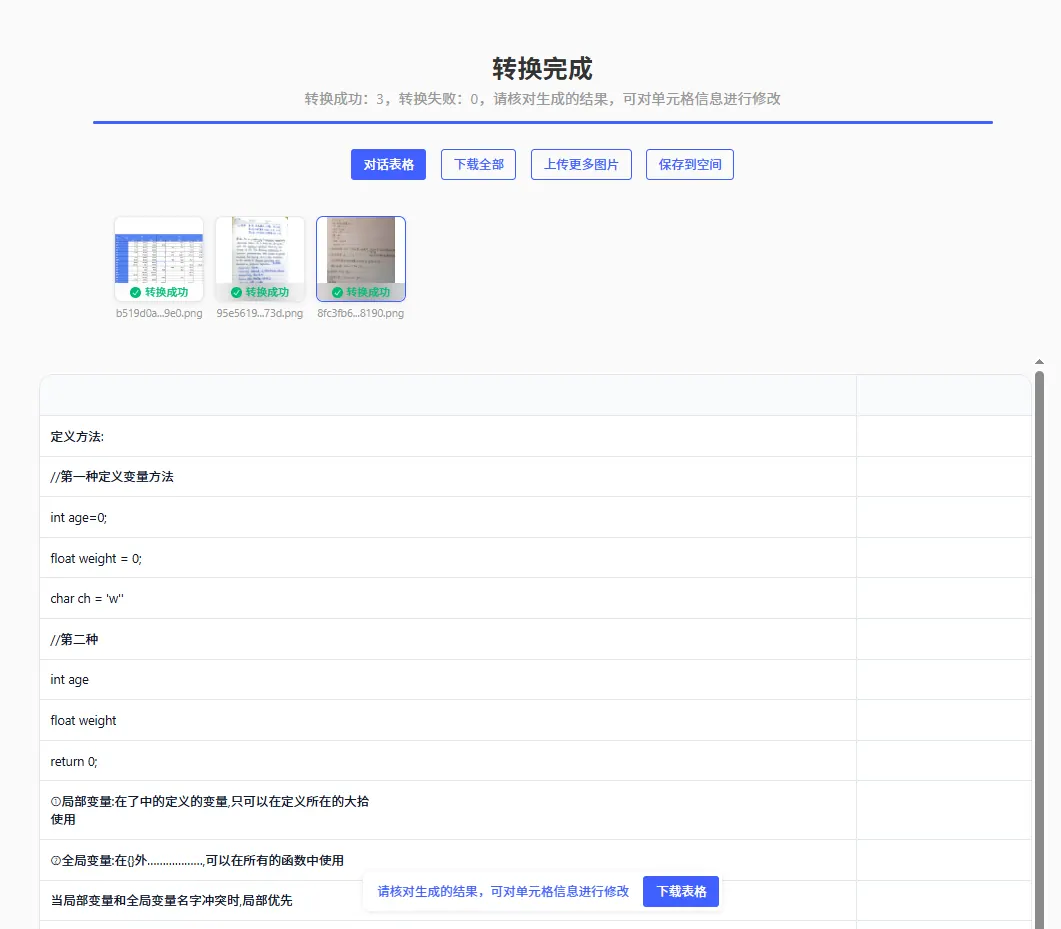1061x929 pixels.
Task: Click cell 'float weight' without assignment
Action: 448,720
